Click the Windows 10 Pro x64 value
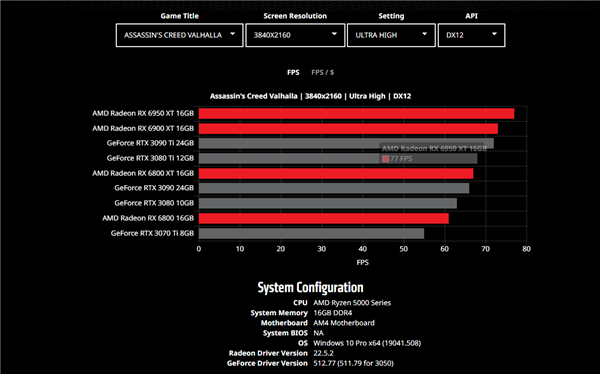This screenshot has height=374, width=600. 367,343
